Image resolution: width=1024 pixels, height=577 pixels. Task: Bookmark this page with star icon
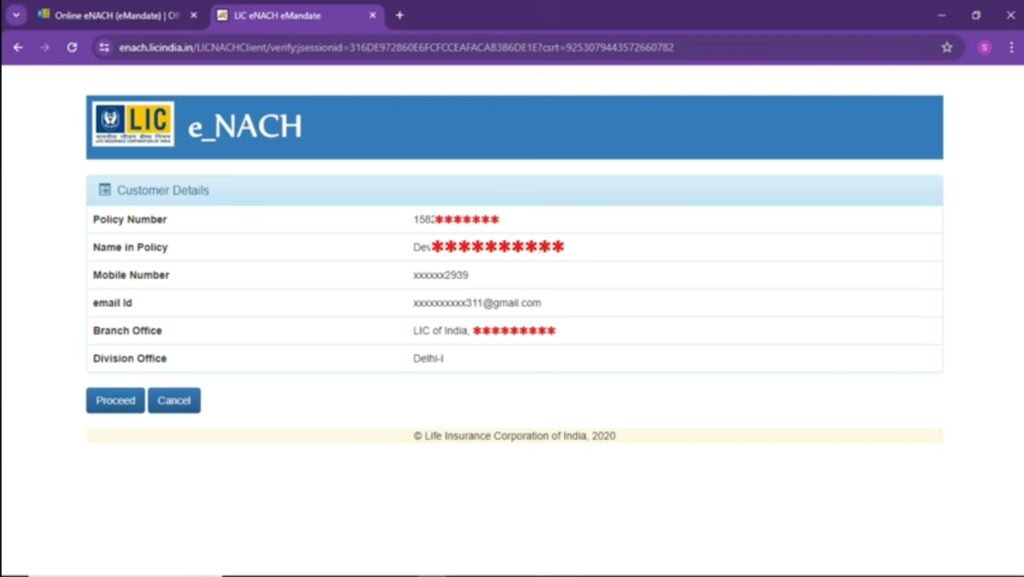click(x=946, y=48)
